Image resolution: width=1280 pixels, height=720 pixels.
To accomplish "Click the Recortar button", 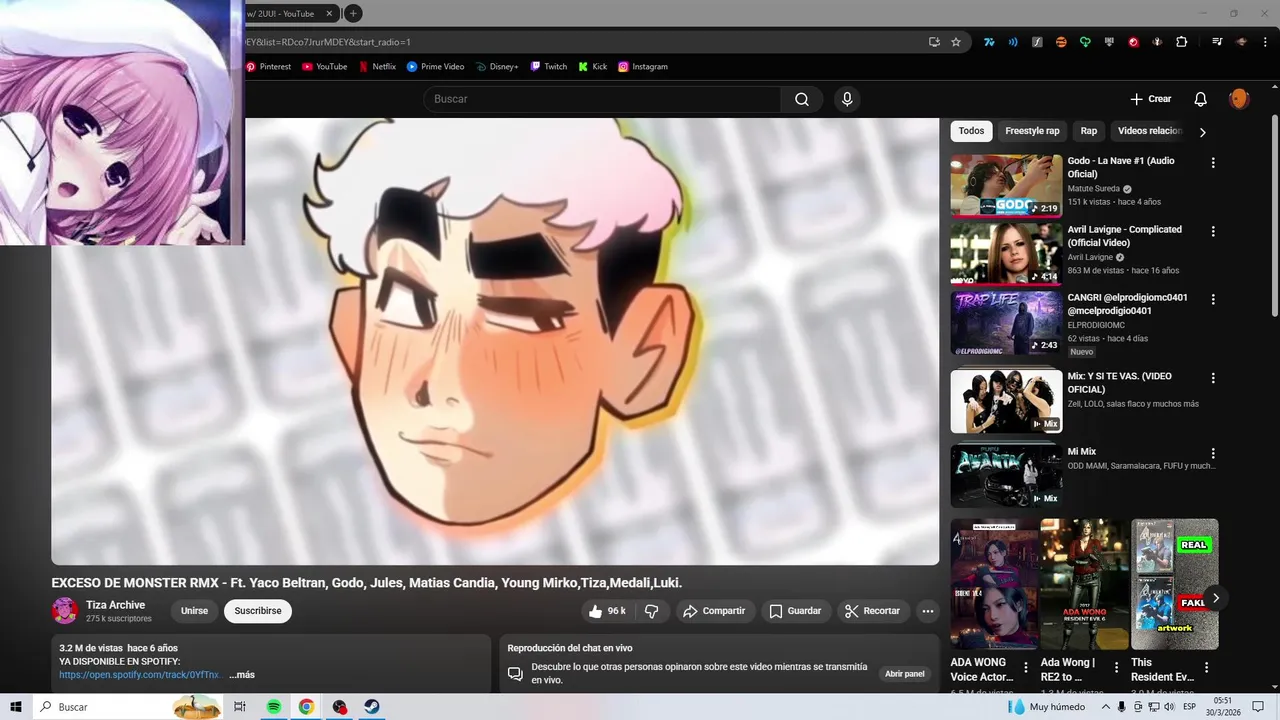I will (872, 611).
